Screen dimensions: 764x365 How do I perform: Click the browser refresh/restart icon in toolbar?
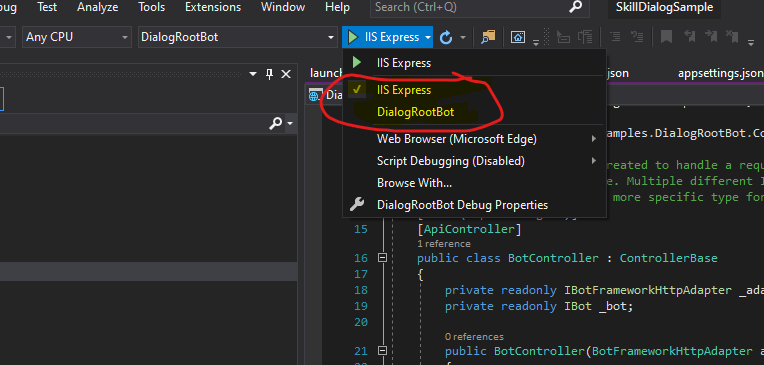[446, 38]
